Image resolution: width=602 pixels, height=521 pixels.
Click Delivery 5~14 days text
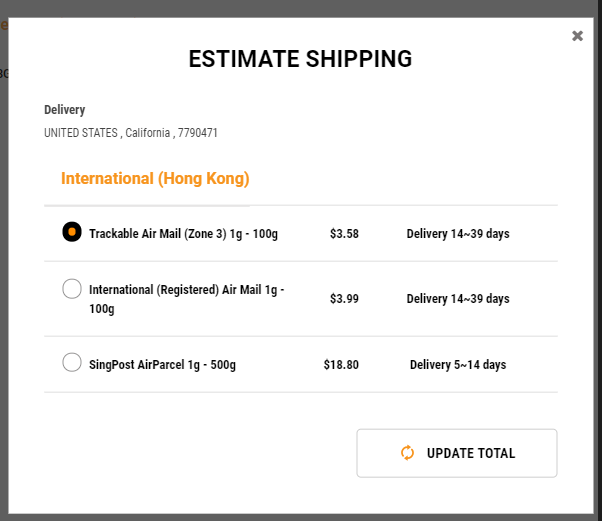pyautogui.click(x=458, y=364)
